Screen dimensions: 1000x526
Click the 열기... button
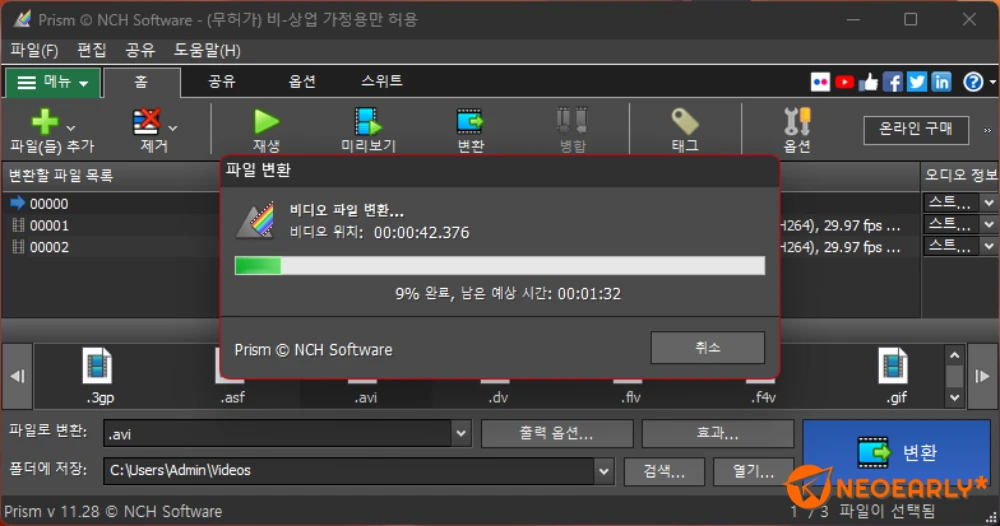tap(753, 472)
